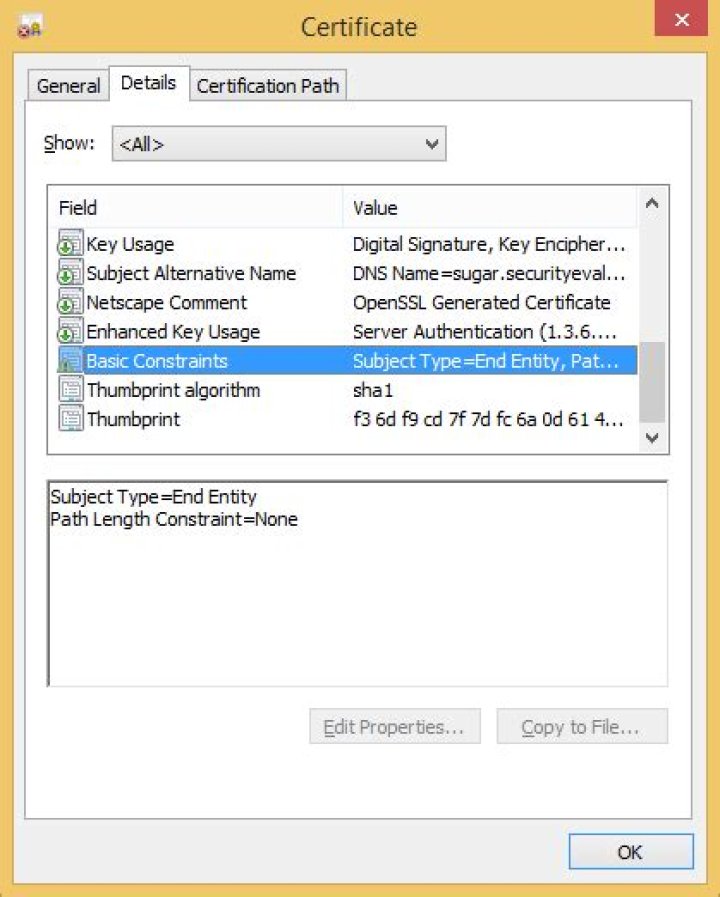This screenshot has height=897, width=720.
Task: Select the Thumbprint algorithm field
Action: pos(347,390)
